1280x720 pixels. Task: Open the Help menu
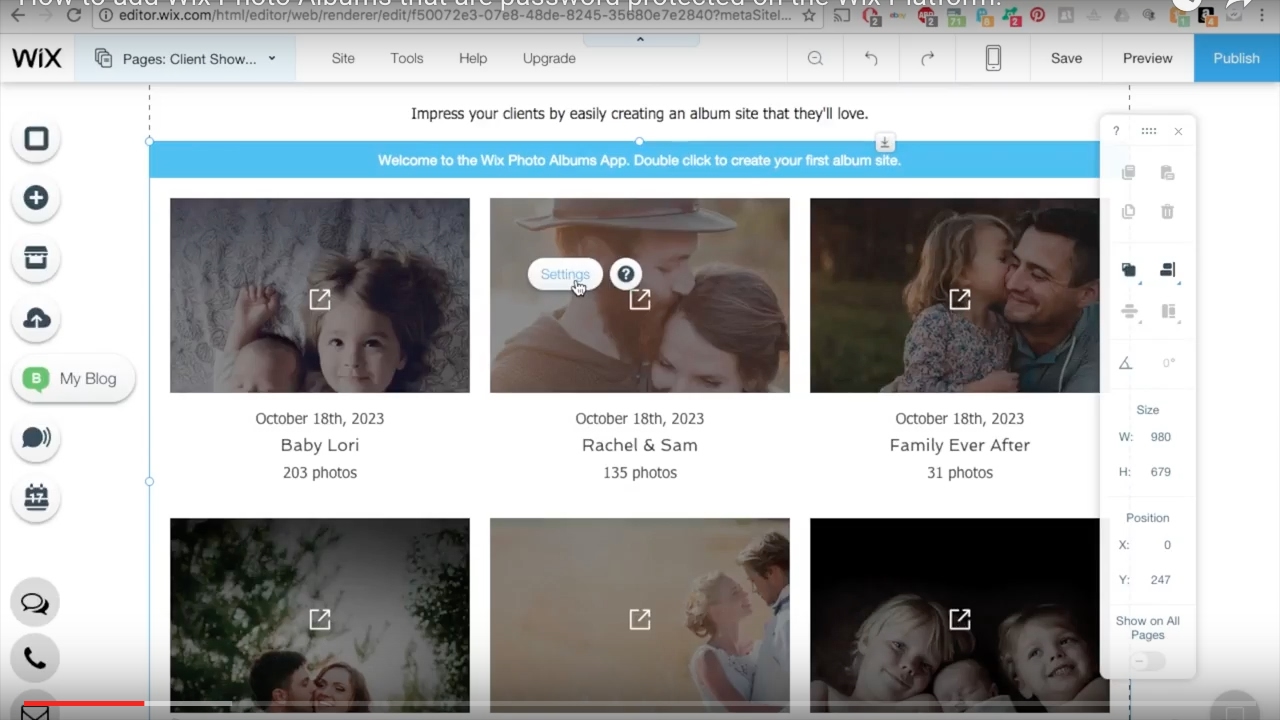click(x=473, y=58)
